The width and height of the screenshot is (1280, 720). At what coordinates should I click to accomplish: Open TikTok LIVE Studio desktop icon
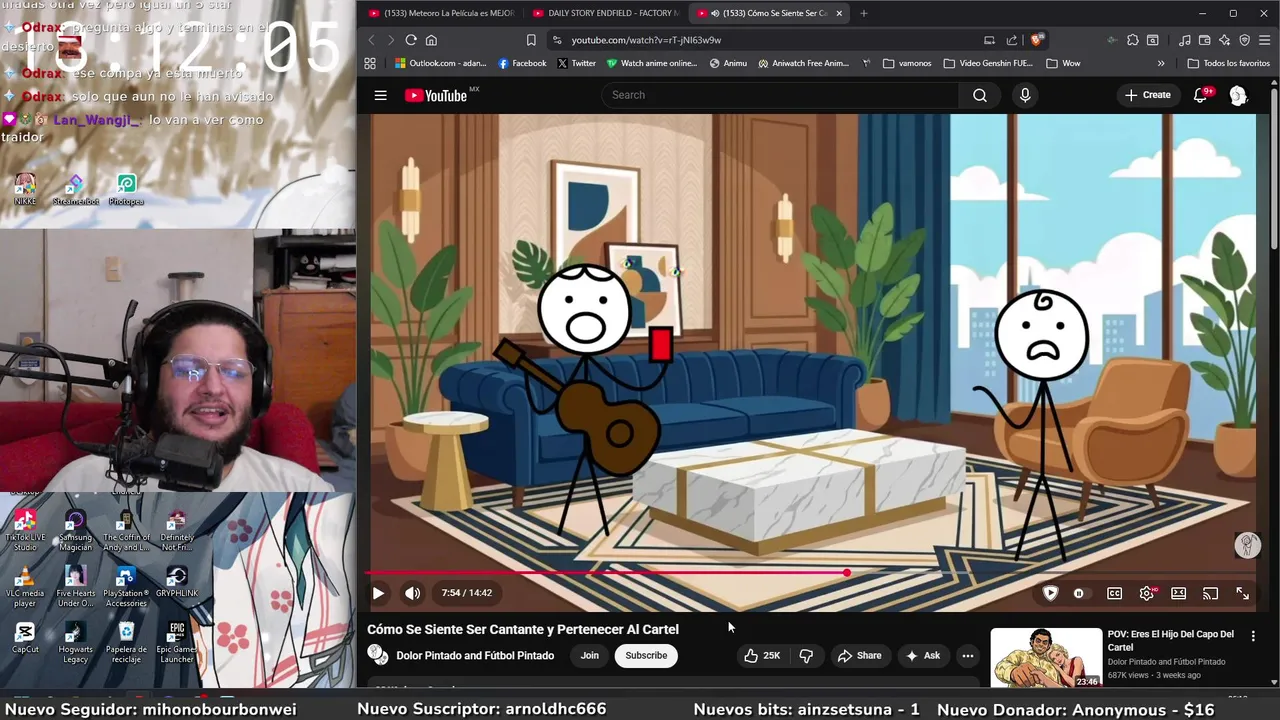[x=25, y=531]
